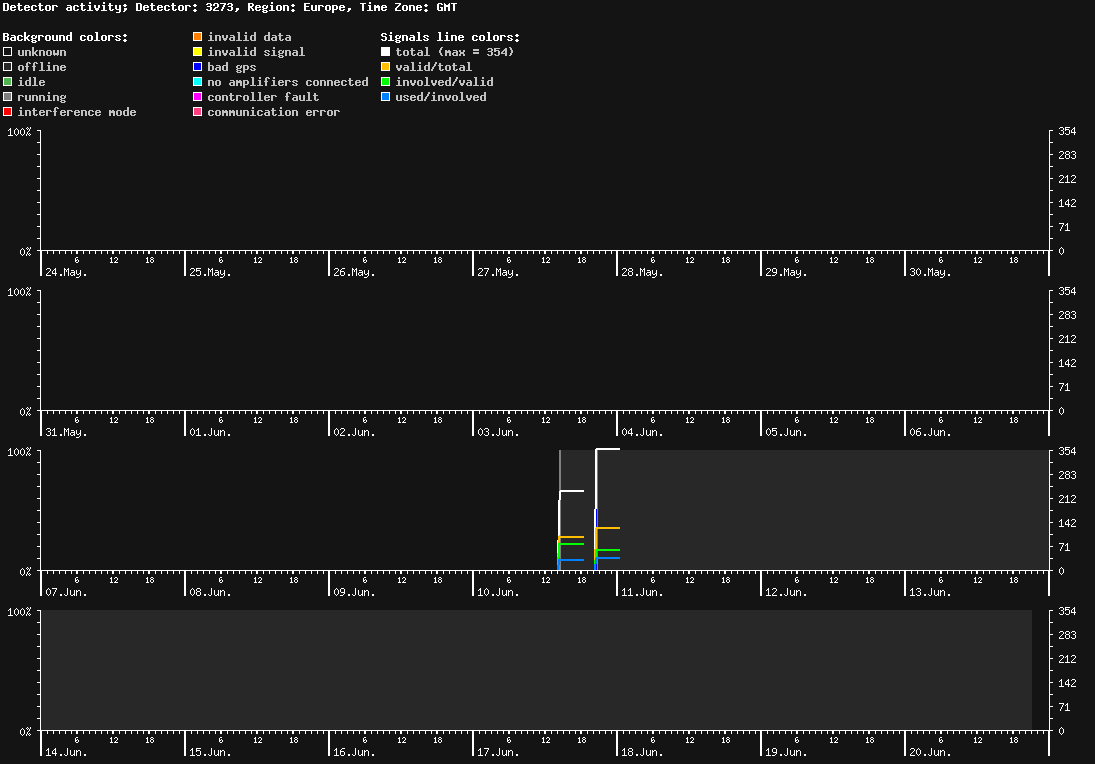Screen dimensions: 1095x764
Task: Click the orange invalid data swatch
Action: pos(198,37)
